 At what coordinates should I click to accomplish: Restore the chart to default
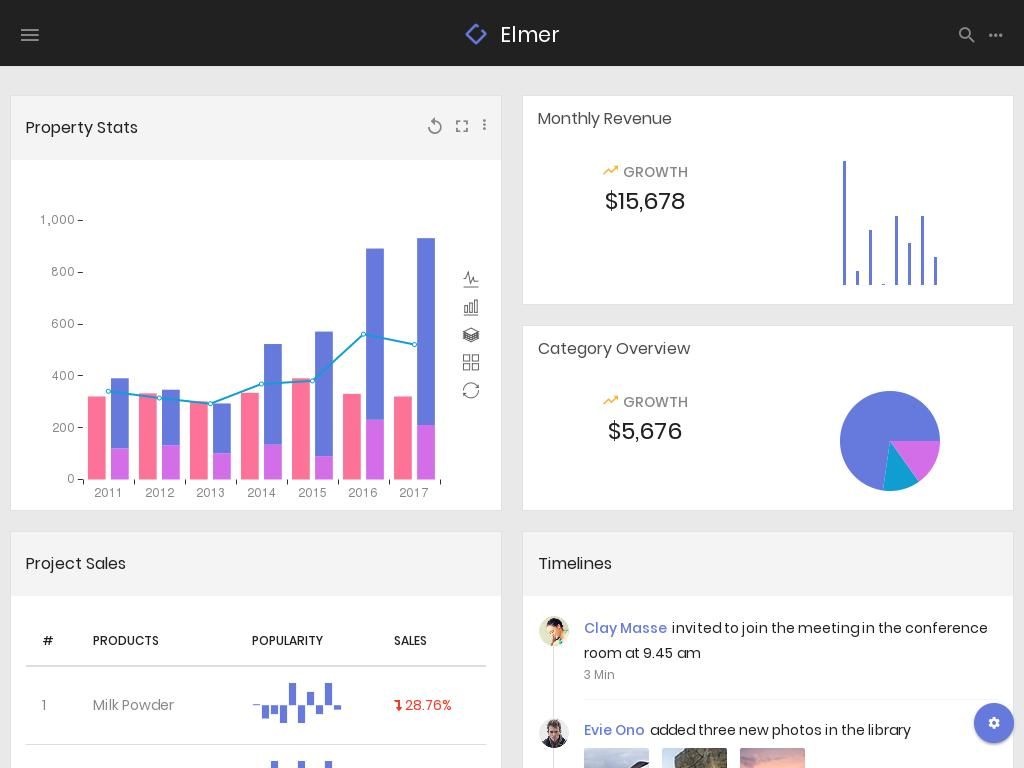point(471,390)
